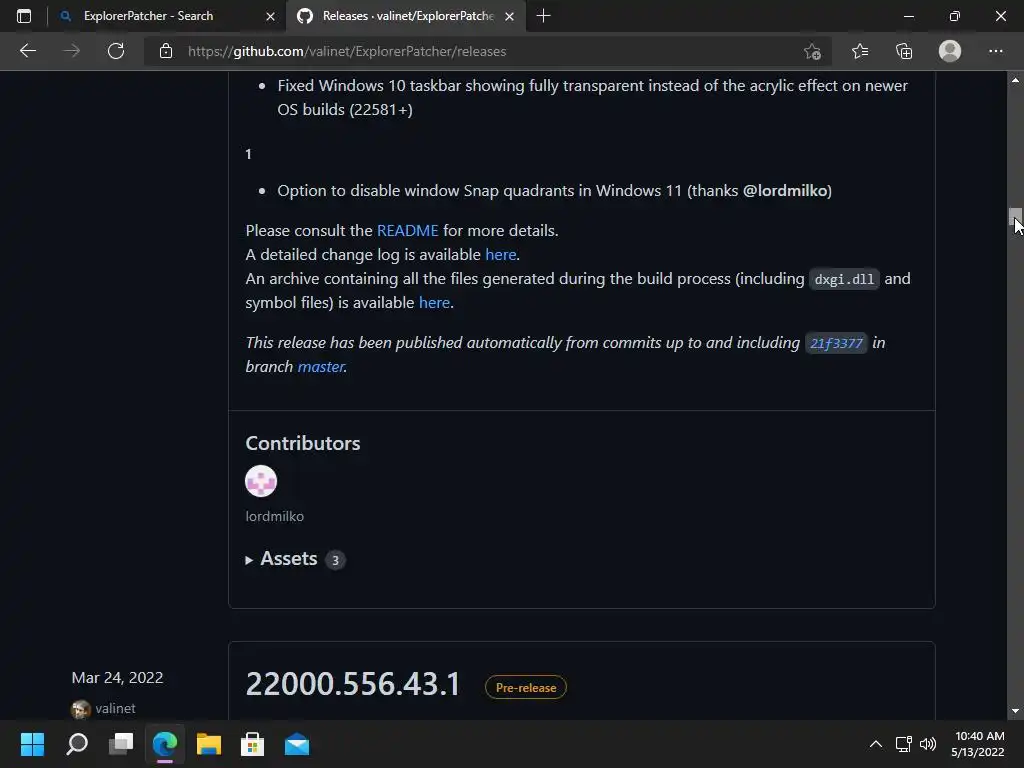The height and width of the screenshot is (768, 1024).
Task: Open the Favorites list
Action: coord(859,51)
